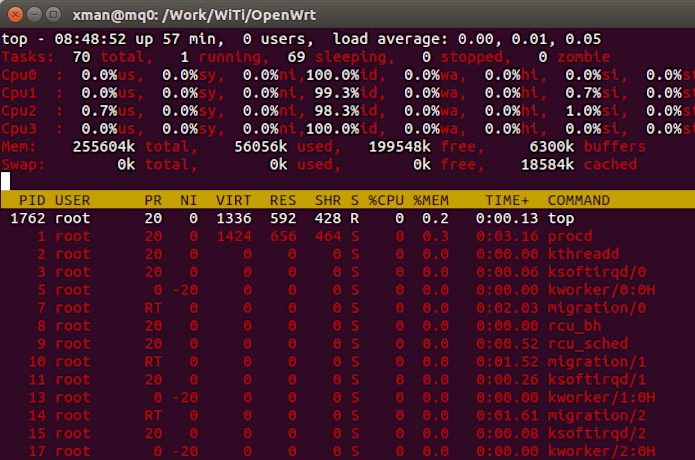Click the white text cursor block
The width and height of the screenshot is (695, 460).
tap(5, 181)
